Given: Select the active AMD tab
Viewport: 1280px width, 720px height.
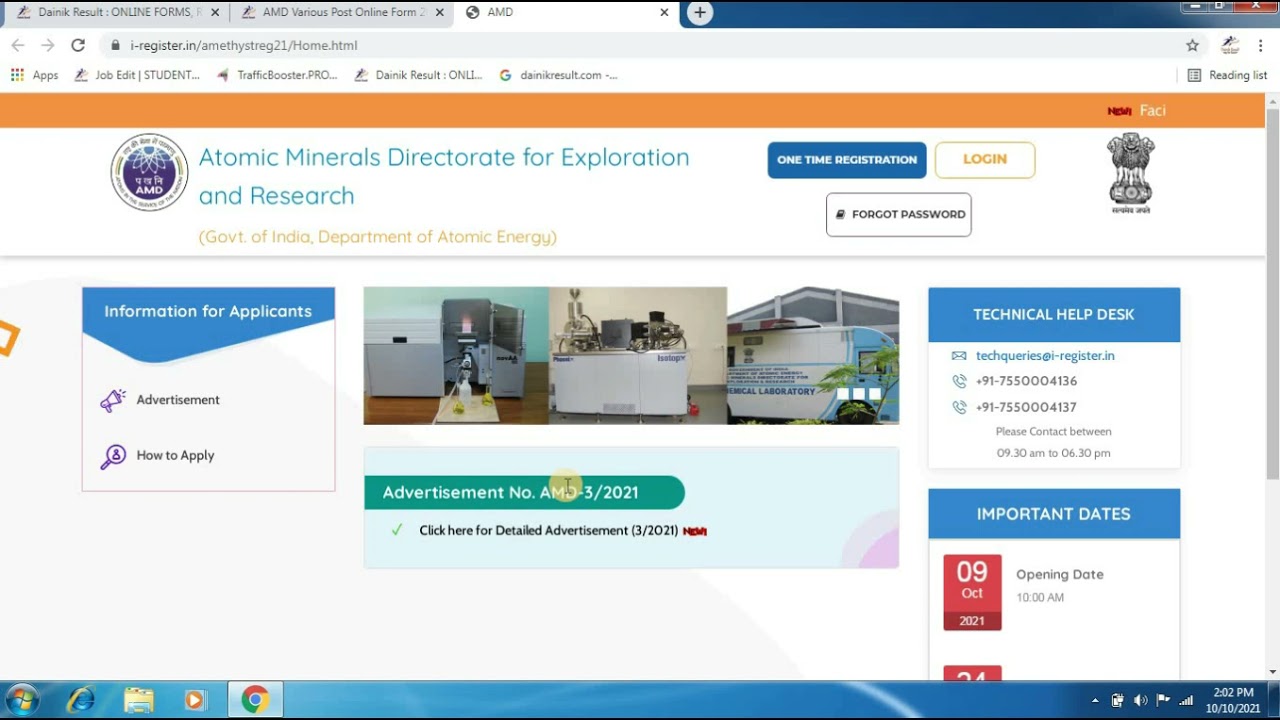Looking at the screenshot, I should [x=566, y=13].
